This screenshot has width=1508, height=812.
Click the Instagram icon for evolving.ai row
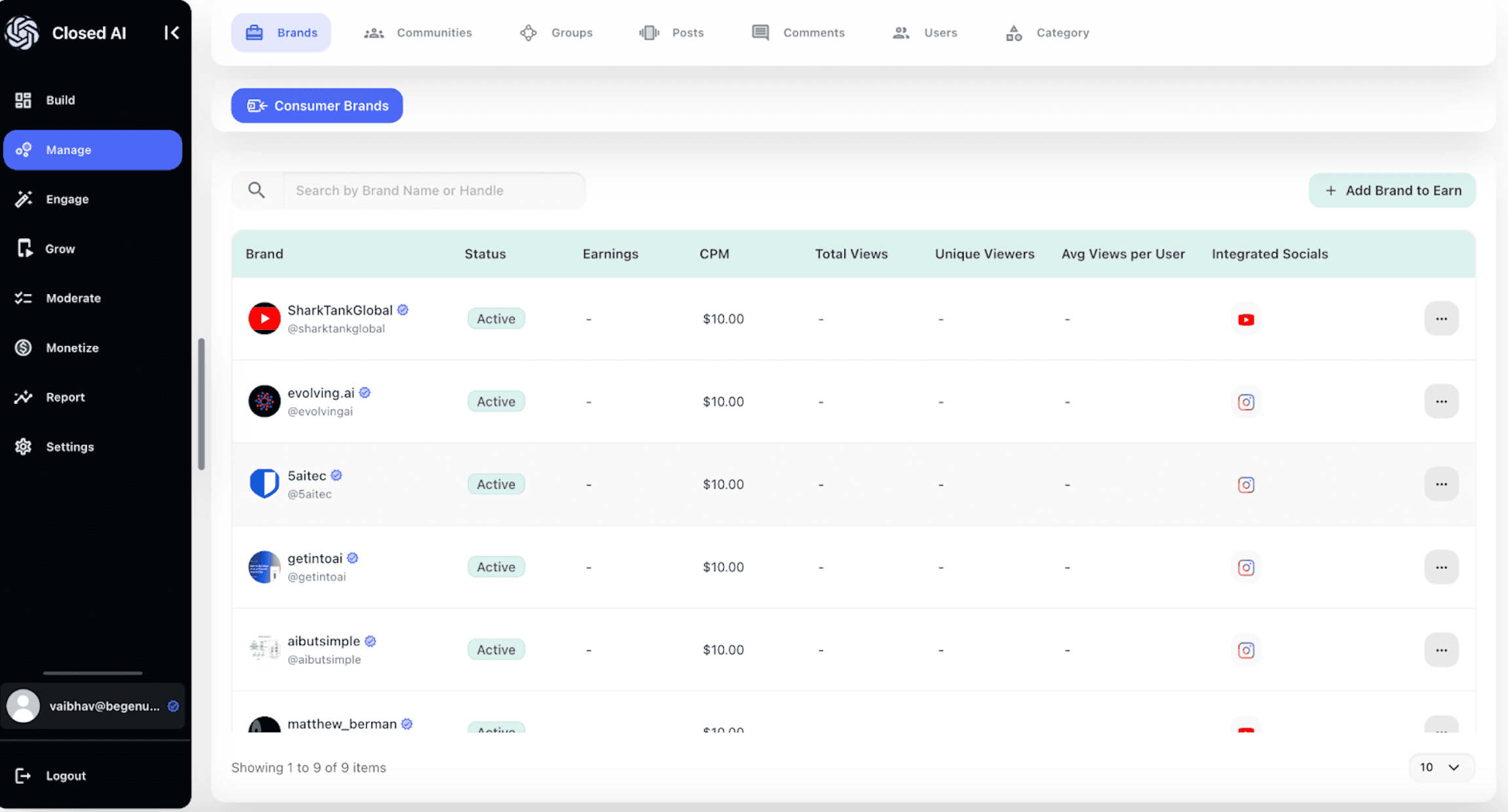coord(1245,402)
